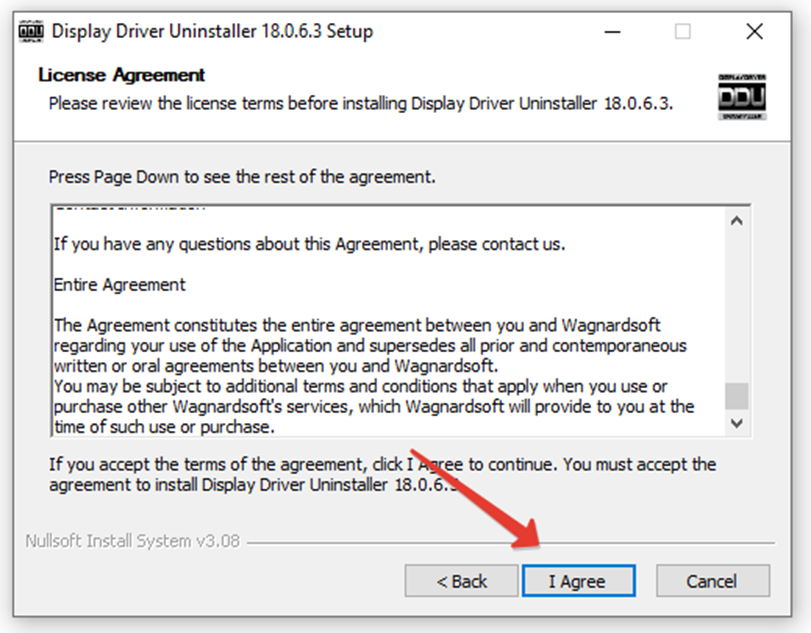
Task: Click the 'License Agreement' header title
Action: pos(122,75)
